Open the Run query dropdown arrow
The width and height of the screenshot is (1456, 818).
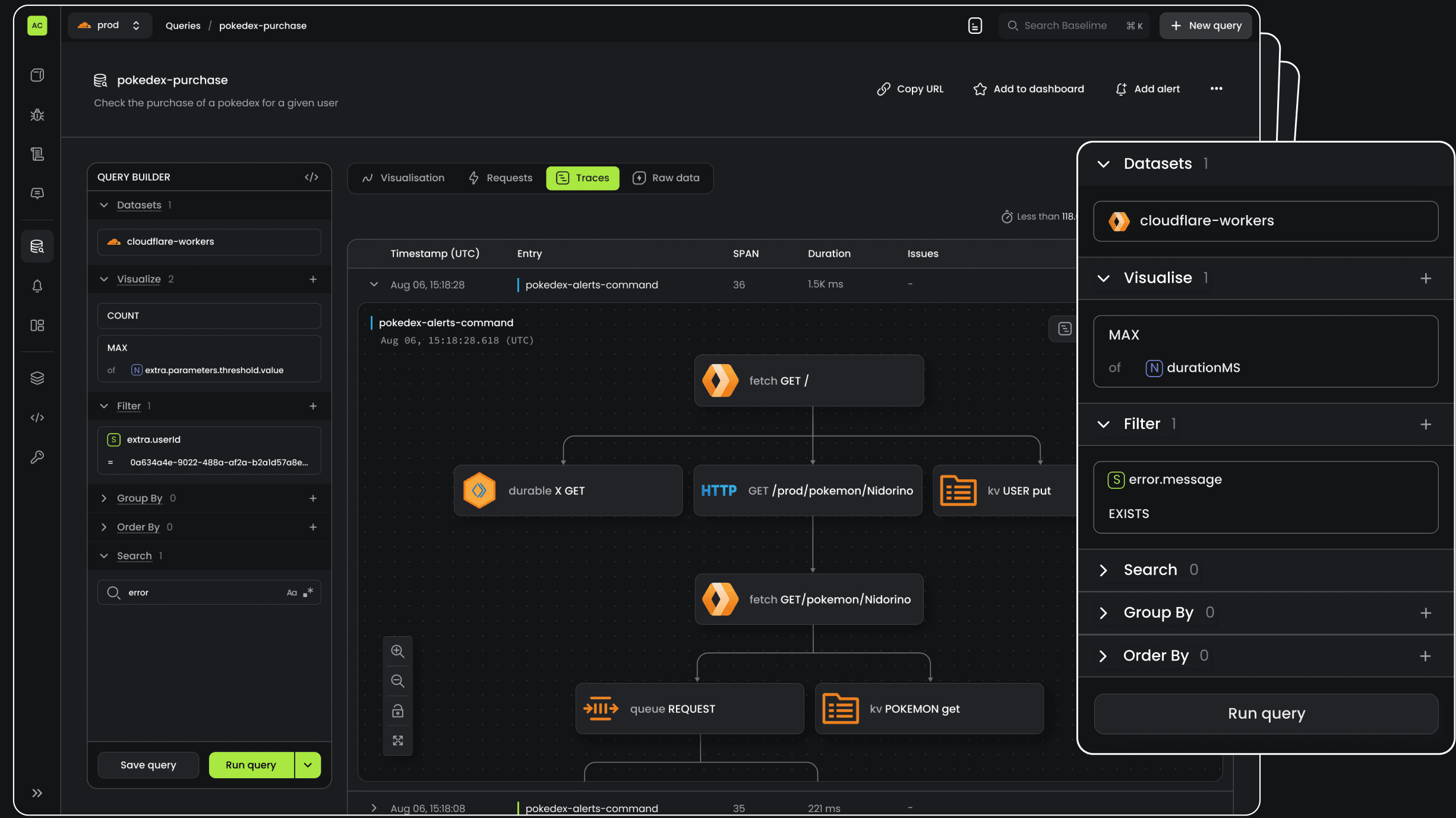308,765
